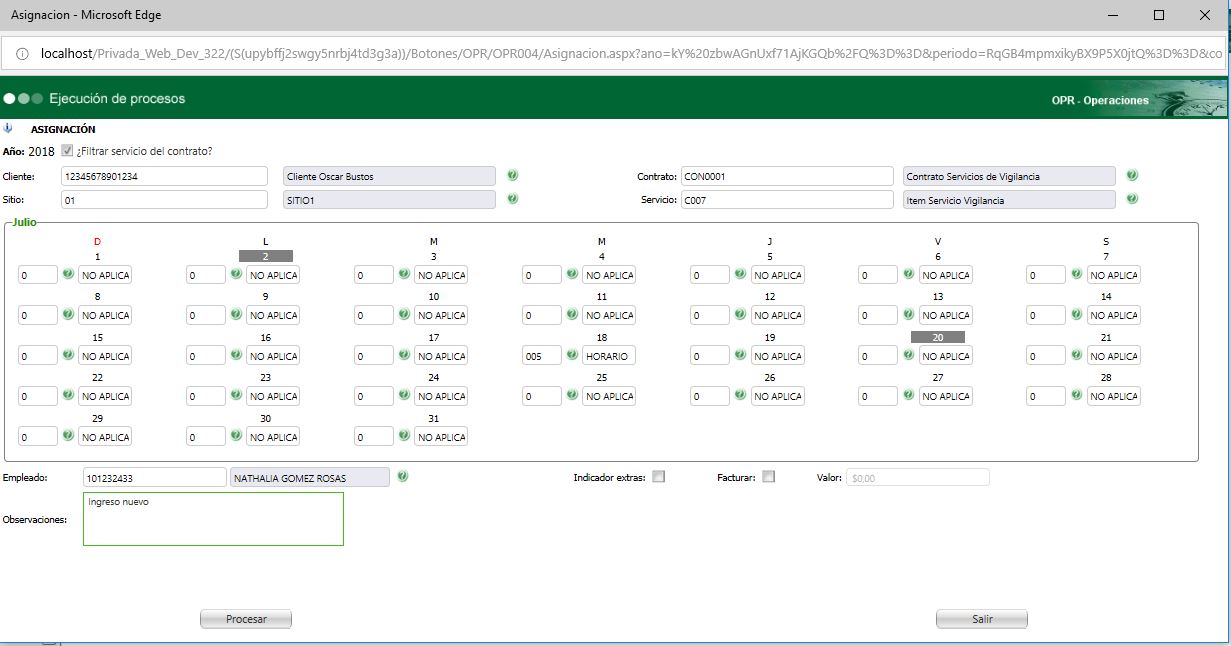
Task: Click day 18 code field showing 005
Action: [x=541, y=356]
